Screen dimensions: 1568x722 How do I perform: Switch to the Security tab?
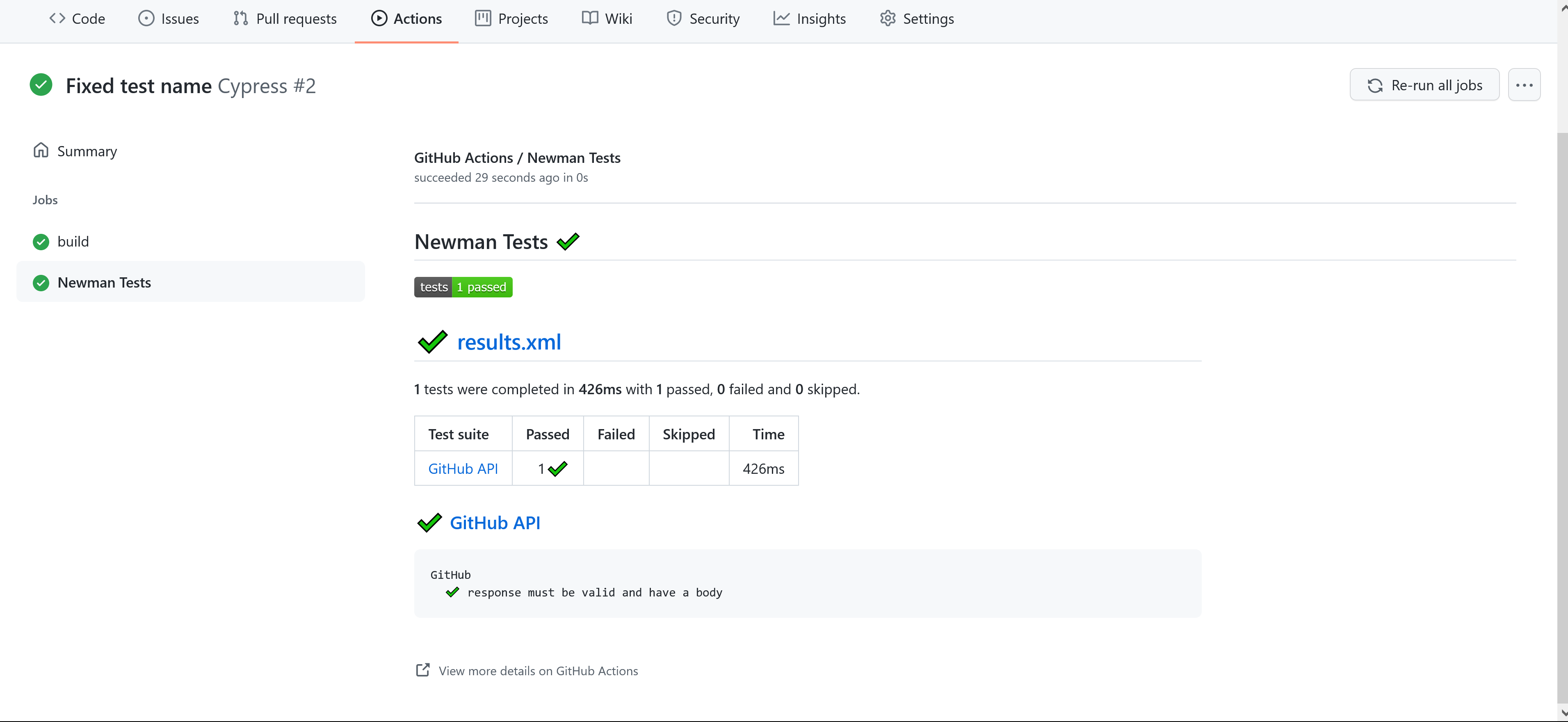[703, 19]
